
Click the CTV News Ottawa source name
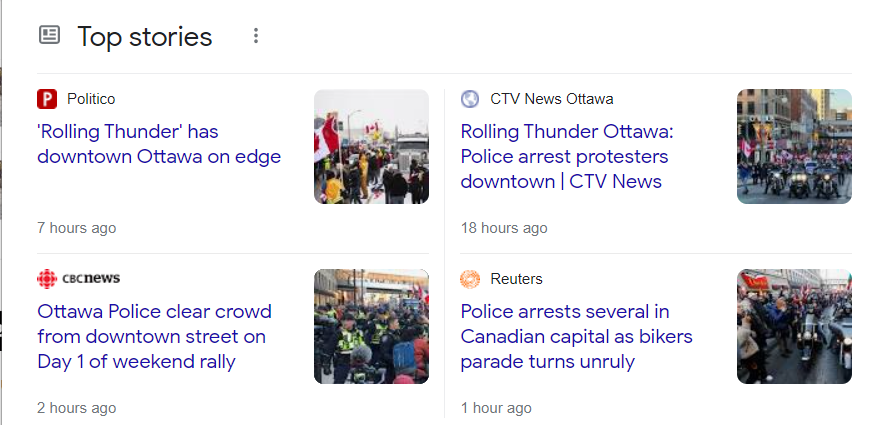pyautogui.click(x=551, y=99)
